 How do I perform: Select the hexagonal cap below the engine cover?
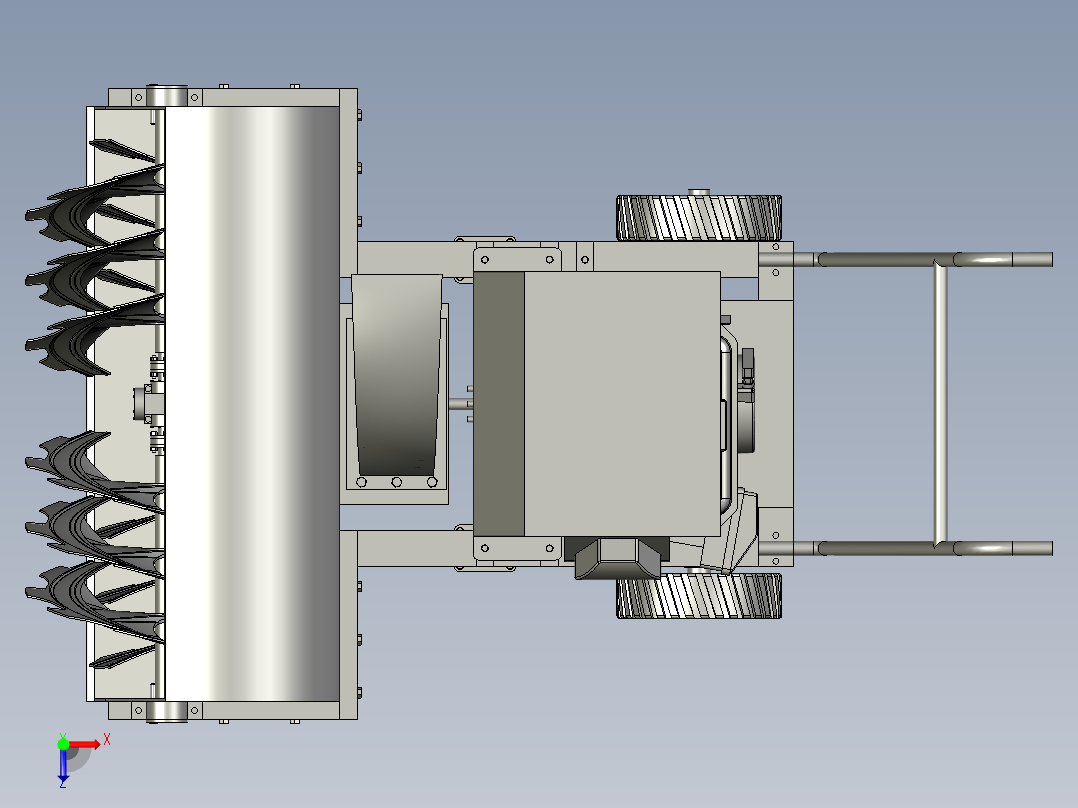coord(617,558)
